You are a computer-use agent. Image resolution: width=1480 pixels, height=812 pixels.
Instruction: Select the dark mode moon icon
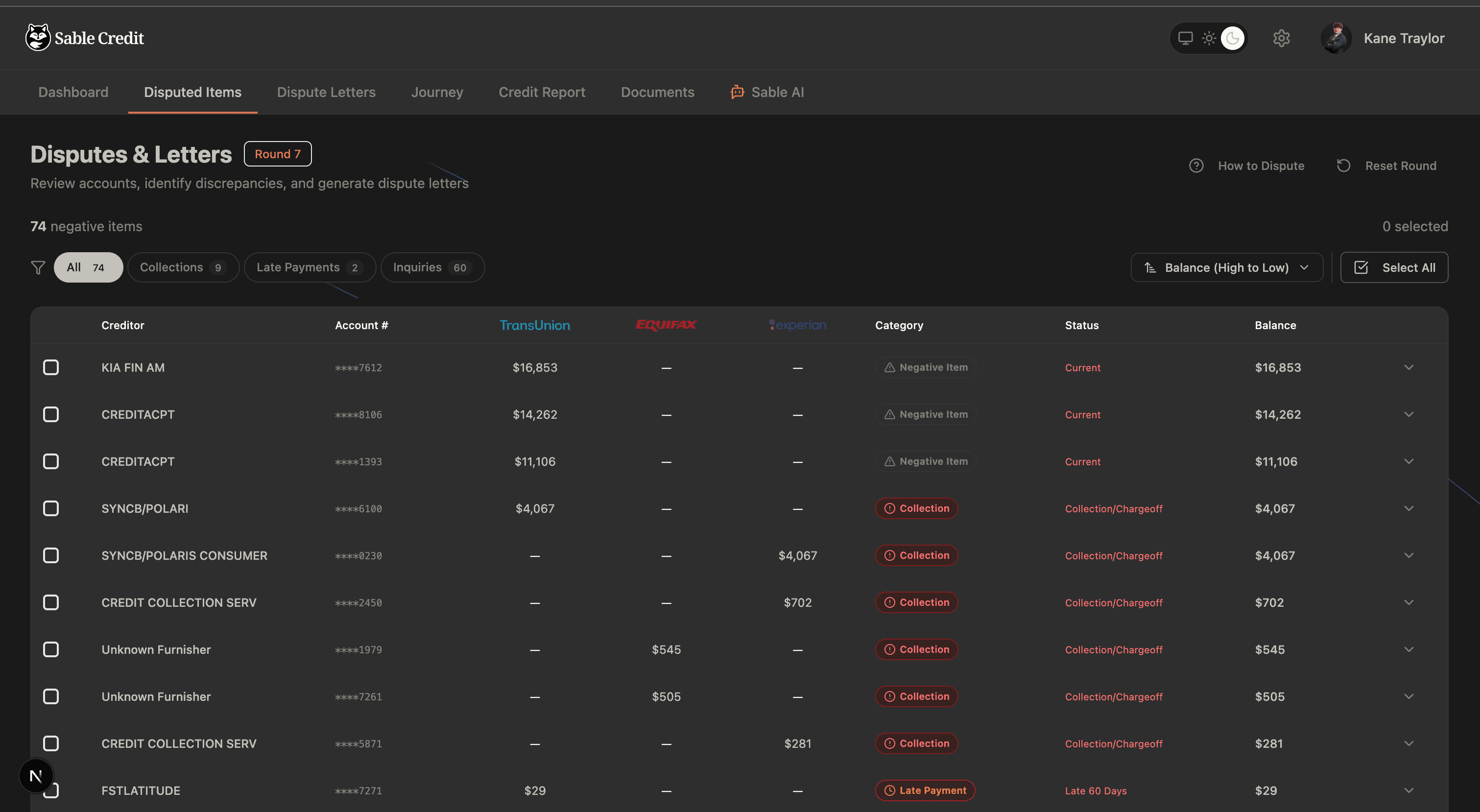(x=1232, y=39)
